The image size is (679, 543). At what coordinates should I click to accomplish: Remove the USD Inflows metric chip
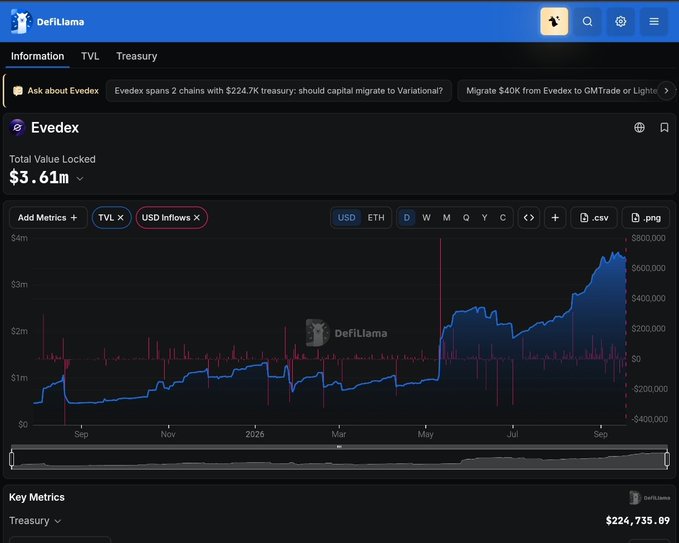click(197, 217)
